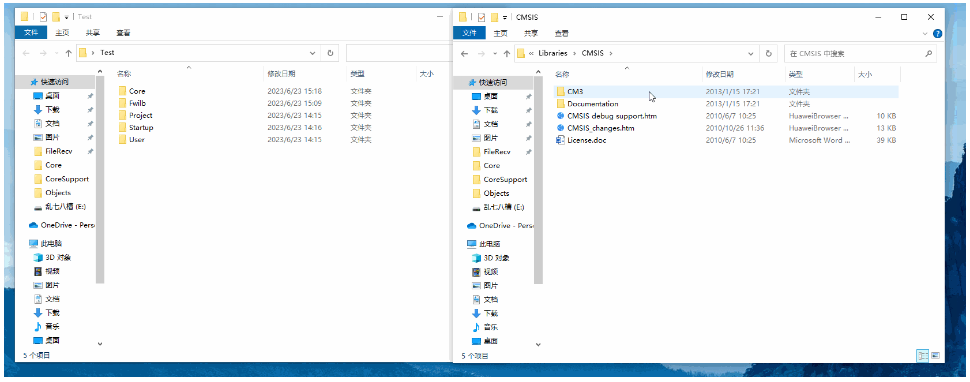This screenshot has width=970, height=382.
Task: Go up one level in CMSIS window
Action: [507, 54]
